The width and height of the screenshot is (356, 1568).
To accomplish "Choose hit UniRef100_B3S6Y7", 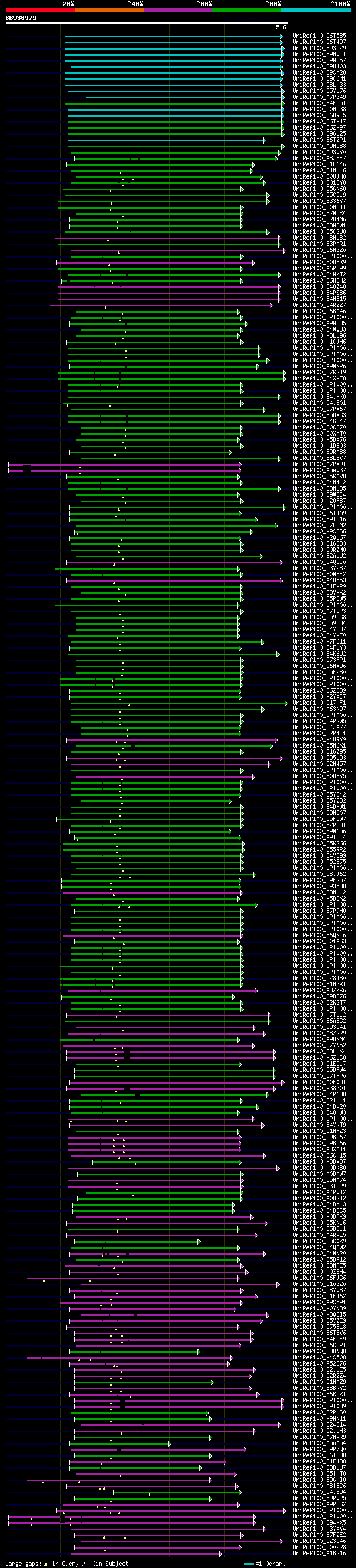I will click(x=319, y=201).
